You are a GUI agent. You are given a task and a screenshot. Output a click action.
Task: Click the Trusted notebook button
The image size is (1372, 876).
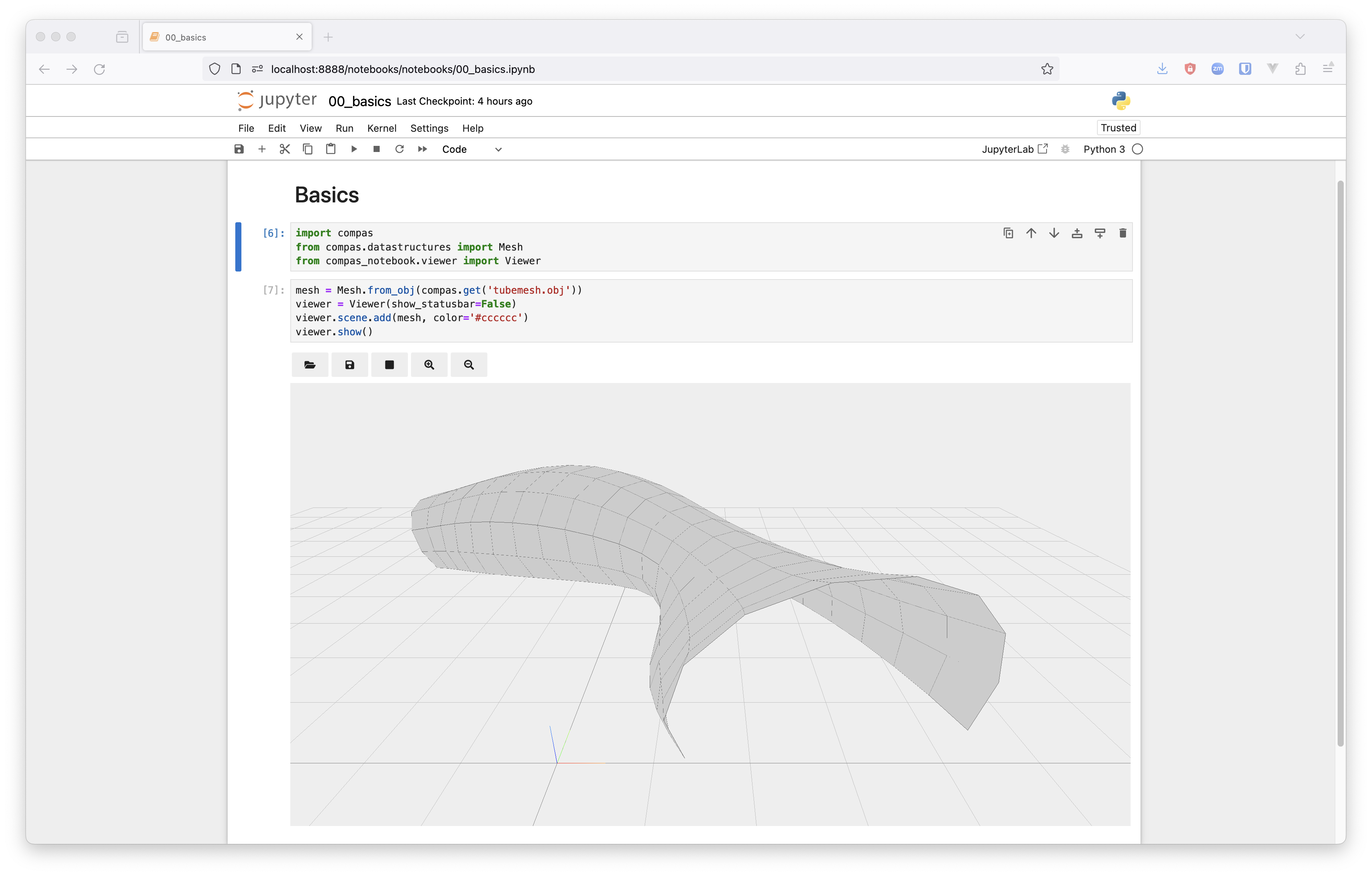1118,128
